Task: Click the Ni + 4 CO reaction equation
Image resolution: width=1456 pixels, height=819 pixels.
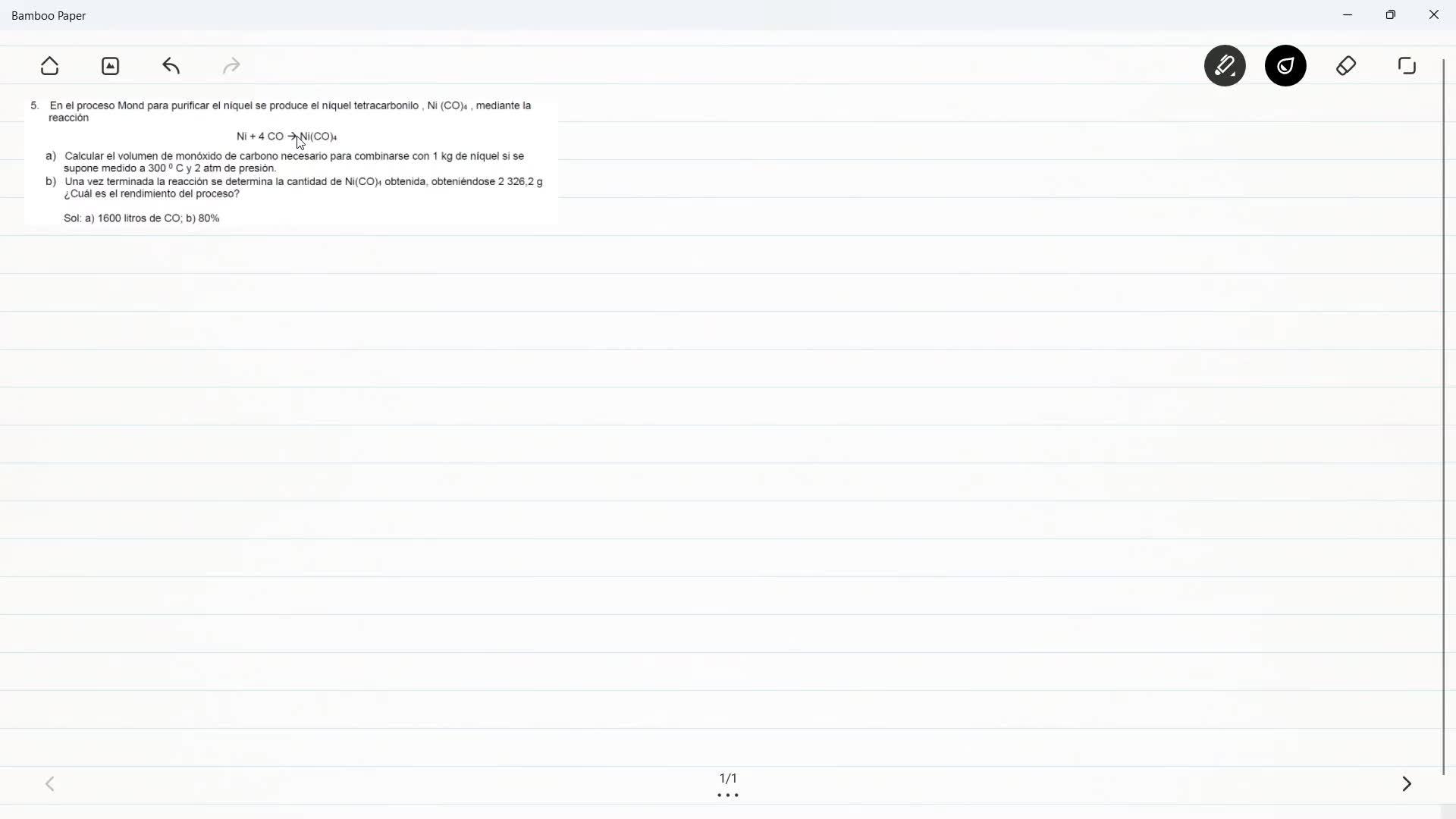Action: click(286, 136)
